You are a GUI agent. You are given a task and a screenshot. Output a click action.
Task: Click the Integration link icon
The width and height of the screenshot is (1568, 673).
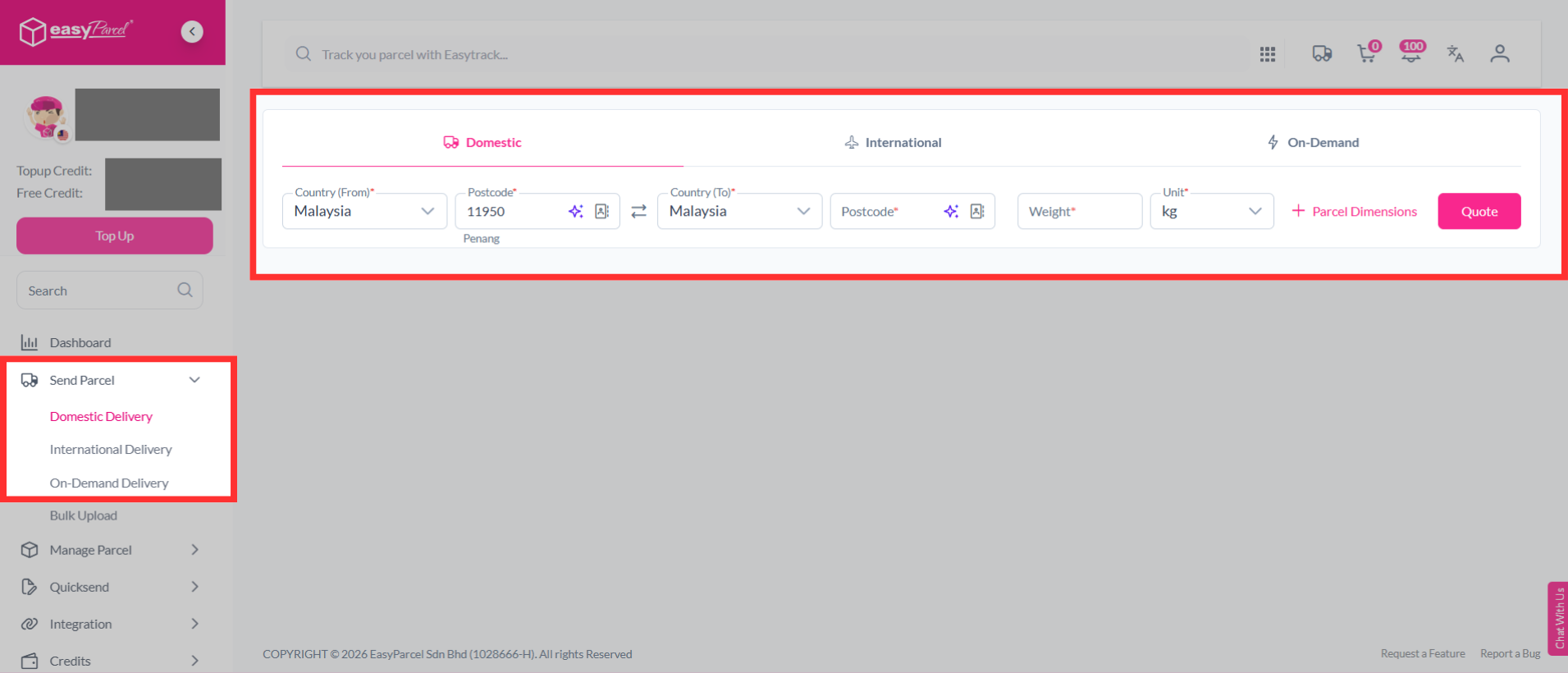coord(30,624)
